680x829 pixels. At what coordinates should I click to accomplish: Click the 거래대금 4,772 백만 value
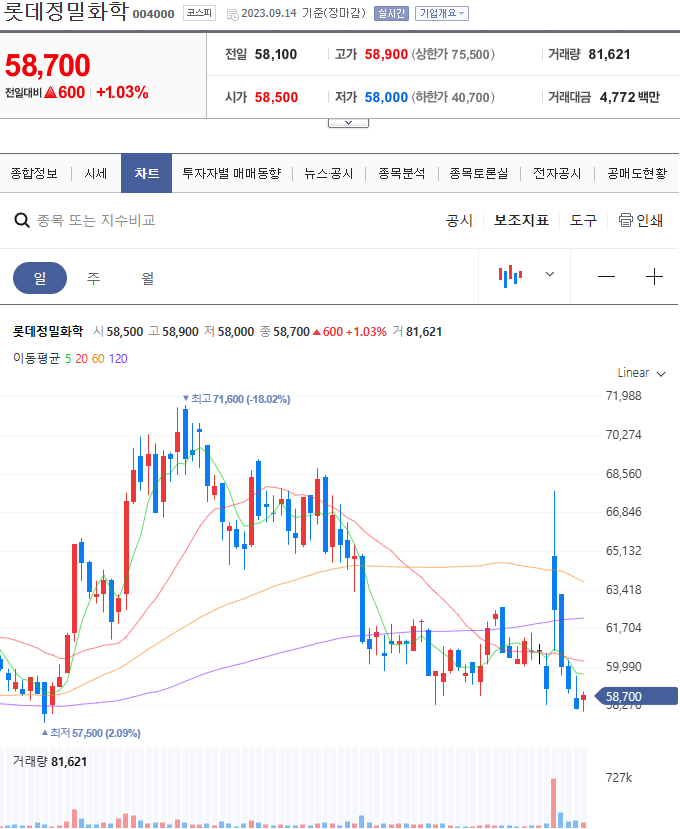(630, 97)
